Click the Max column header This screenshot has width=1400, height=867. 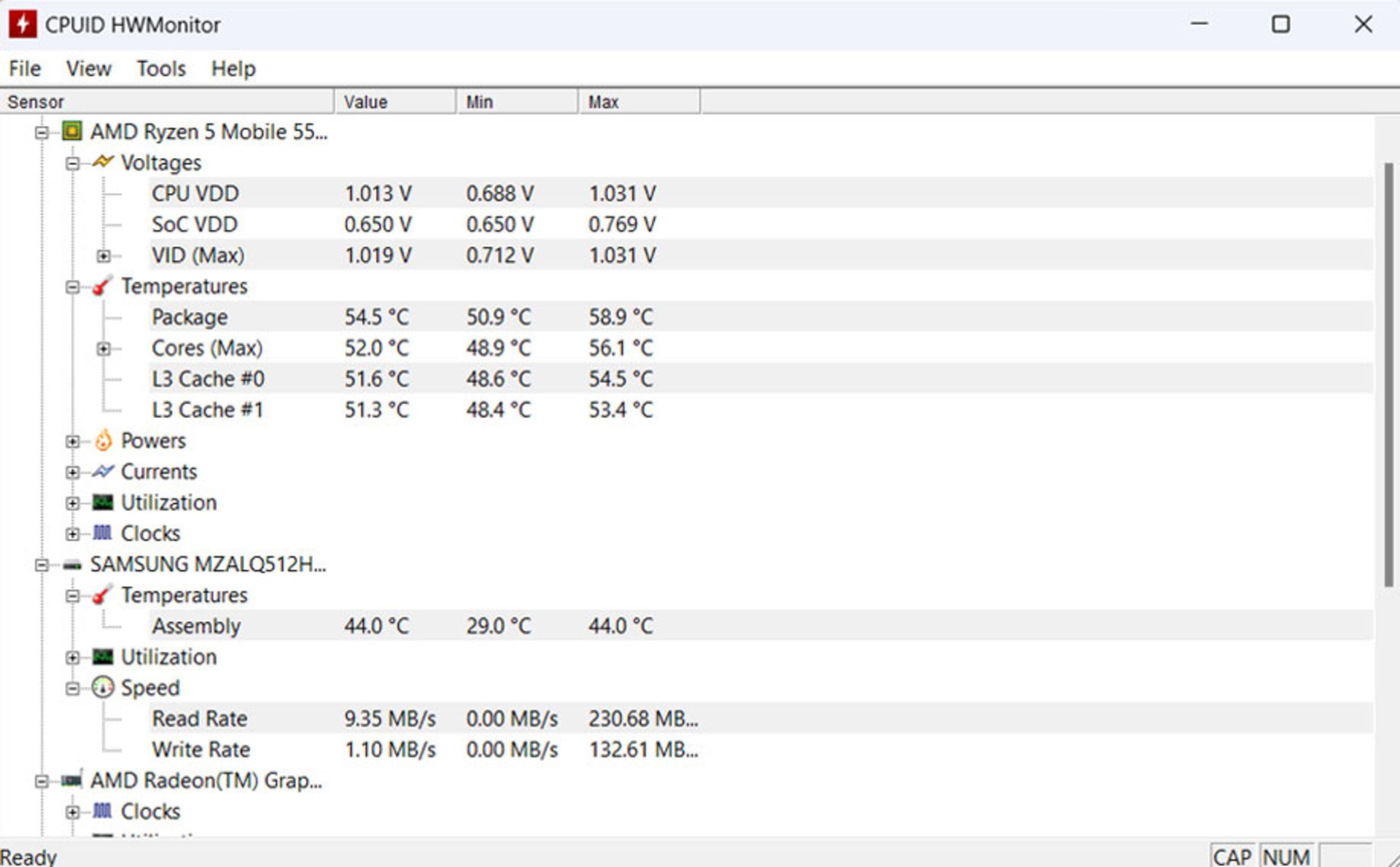(x=638, y=102)
